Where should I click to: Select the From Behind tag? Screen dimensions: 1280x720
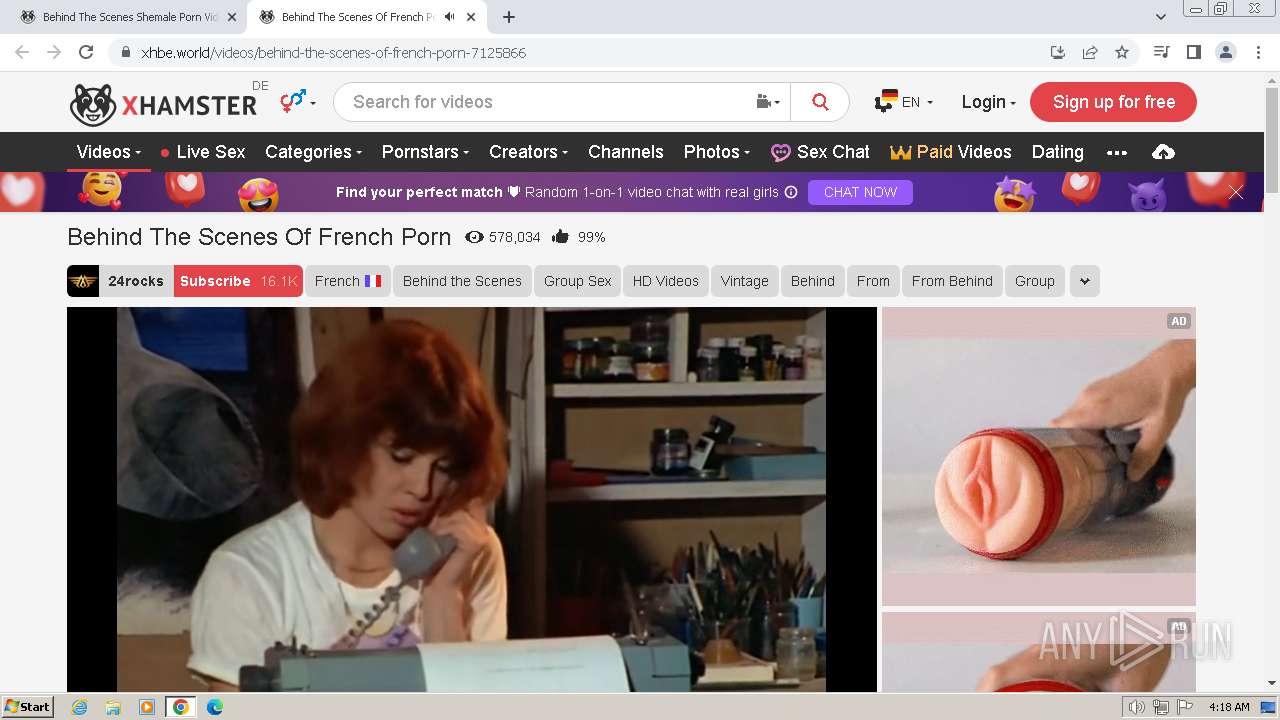pyautogui.click(x=952, y=281)
